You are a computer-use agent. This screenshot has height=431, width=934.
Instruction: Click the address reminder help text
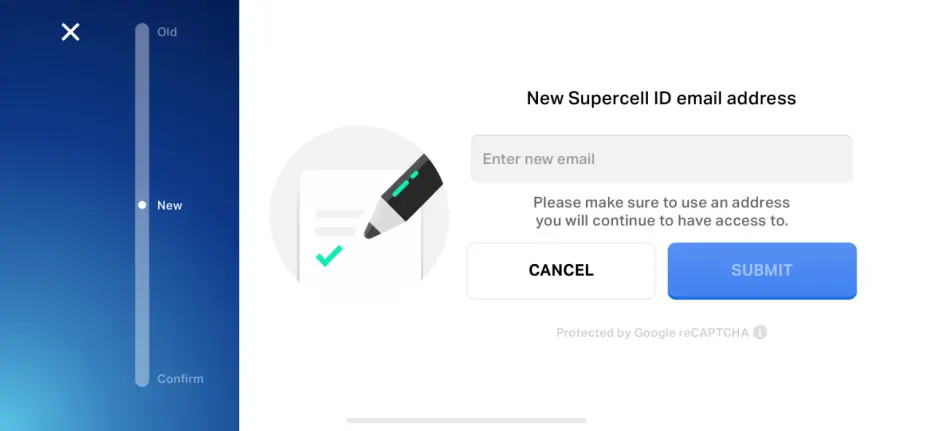pyautogui.click(x=661, y=211)
